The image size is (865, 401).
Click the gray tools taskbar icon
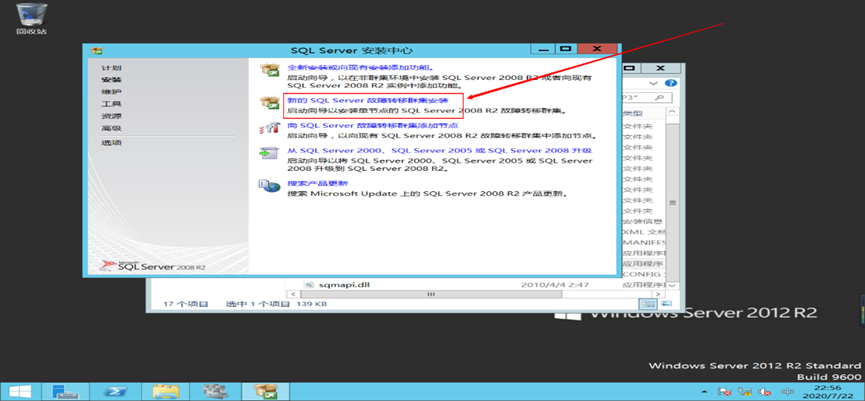(x=216, y=392)
